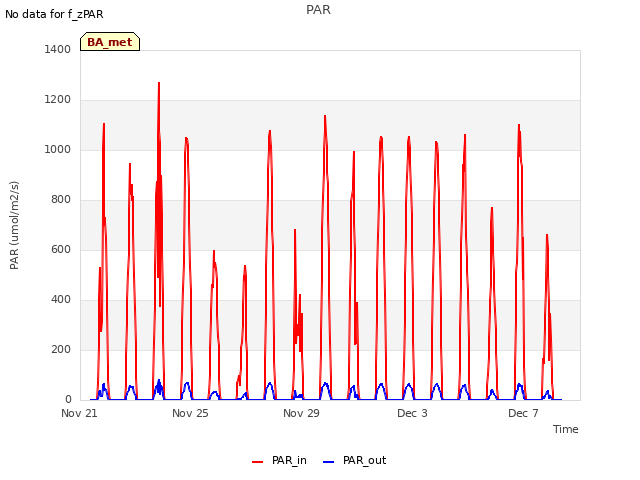
Task: Click the 1400 y-axis tick label
Action: (58, 49)
